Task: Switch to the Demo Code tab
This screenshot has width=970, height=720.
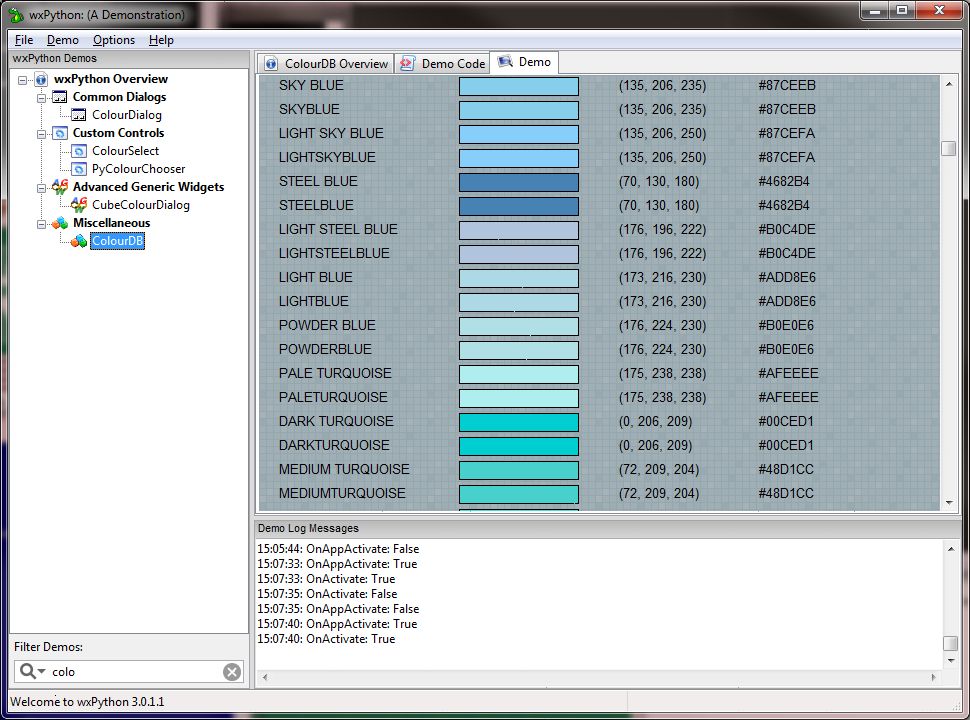Action: 442,64
